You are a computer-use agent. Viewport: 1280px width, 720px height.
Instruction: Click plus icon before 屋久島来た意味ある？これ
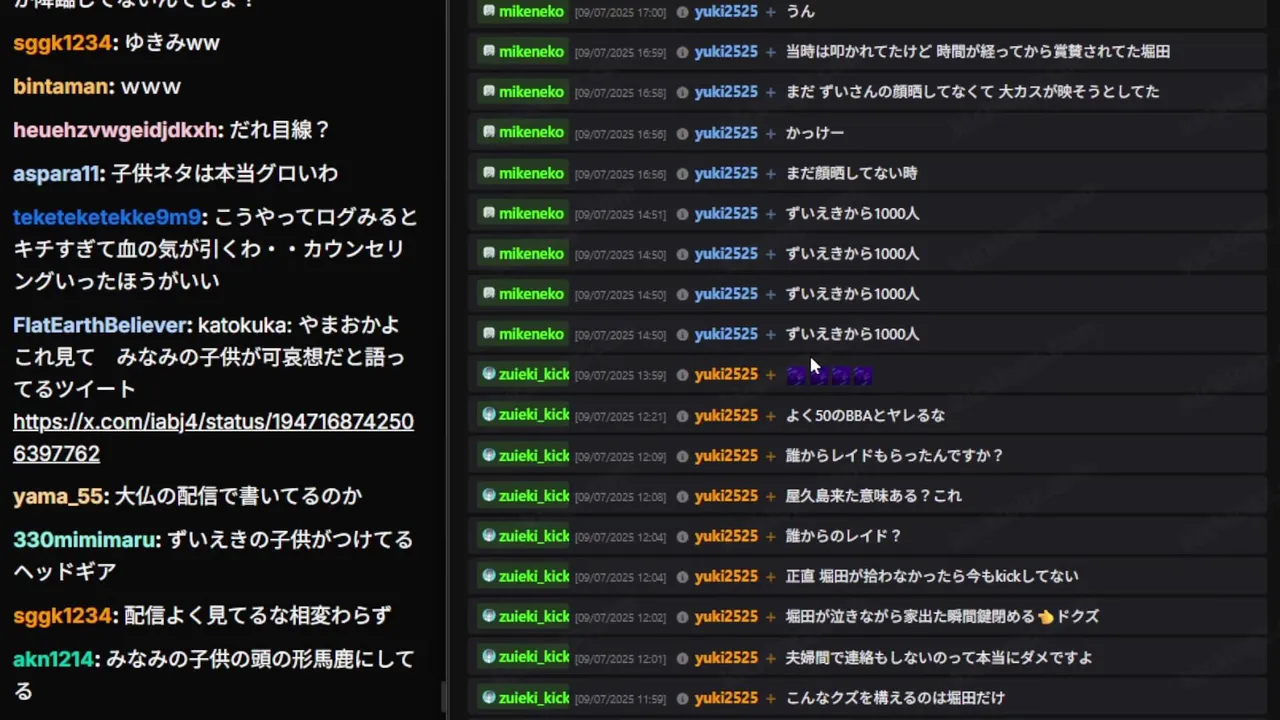(x=770, y=496)
